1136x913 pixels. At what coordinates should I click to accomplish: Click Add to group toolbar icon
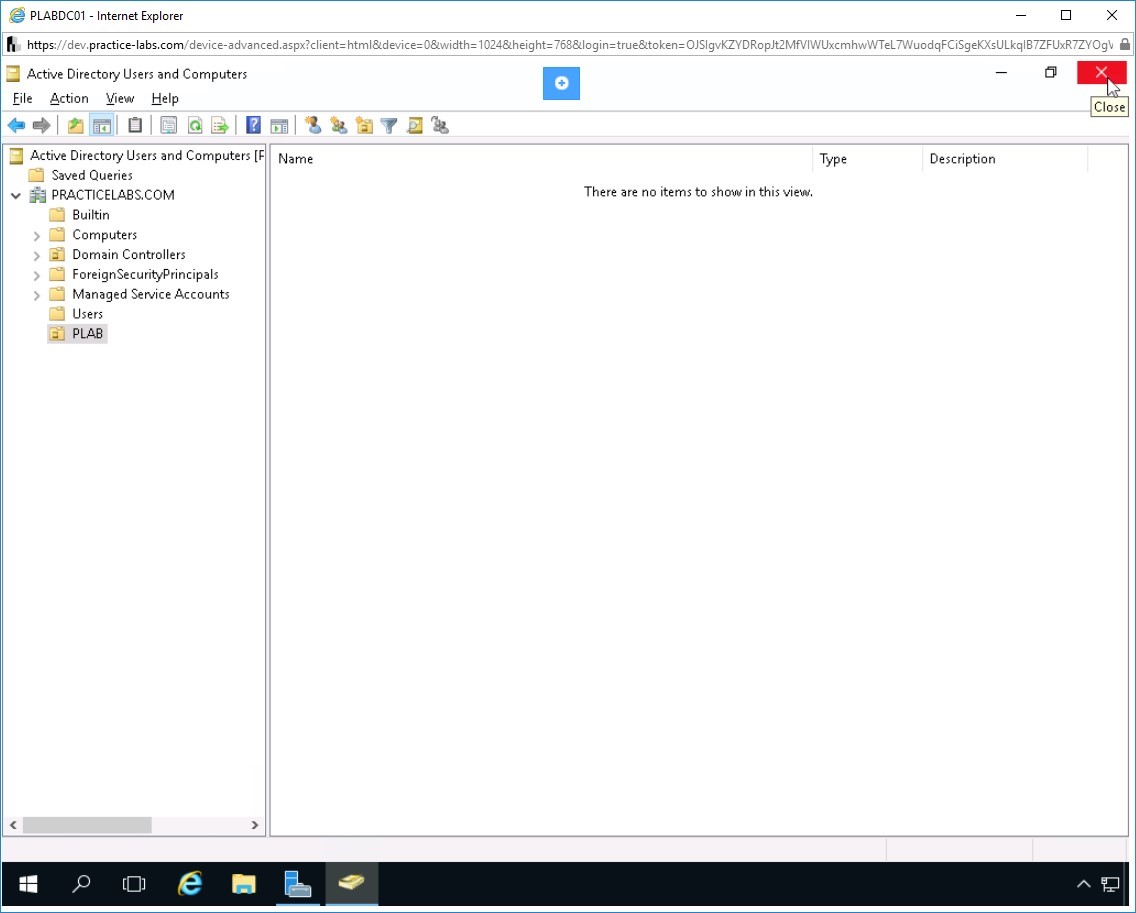click(440, 125)
